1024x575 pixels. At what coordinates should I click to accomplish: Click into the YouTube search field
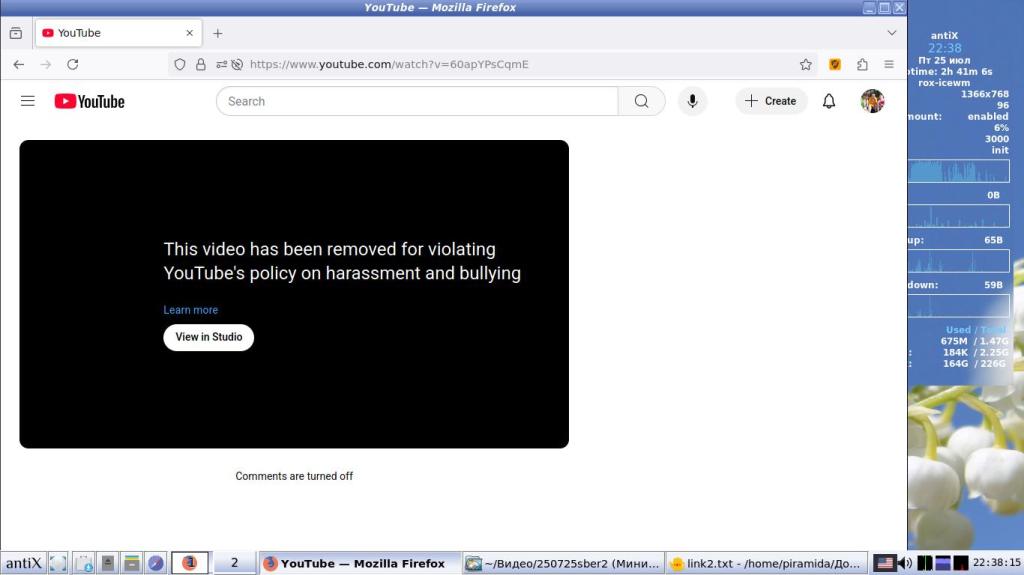tap(417, 101)
